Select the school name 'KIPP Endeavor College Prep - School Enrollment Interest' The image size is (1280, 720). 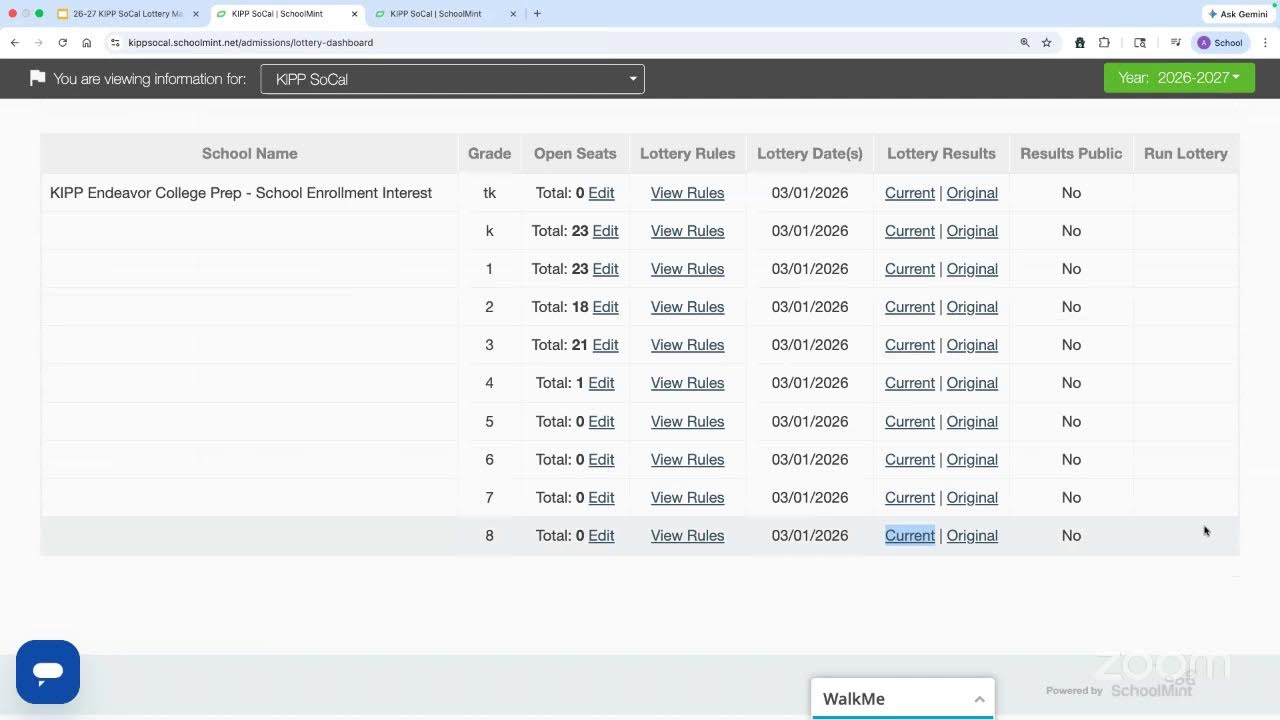pyautogui.click(x=241, y=193)
